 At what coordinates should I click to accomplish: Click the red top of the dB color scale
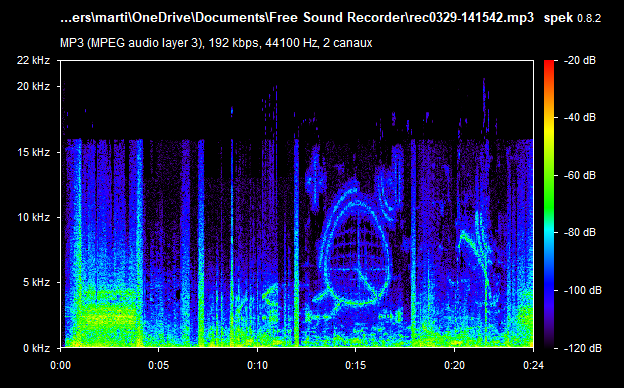tap(549, 64)
